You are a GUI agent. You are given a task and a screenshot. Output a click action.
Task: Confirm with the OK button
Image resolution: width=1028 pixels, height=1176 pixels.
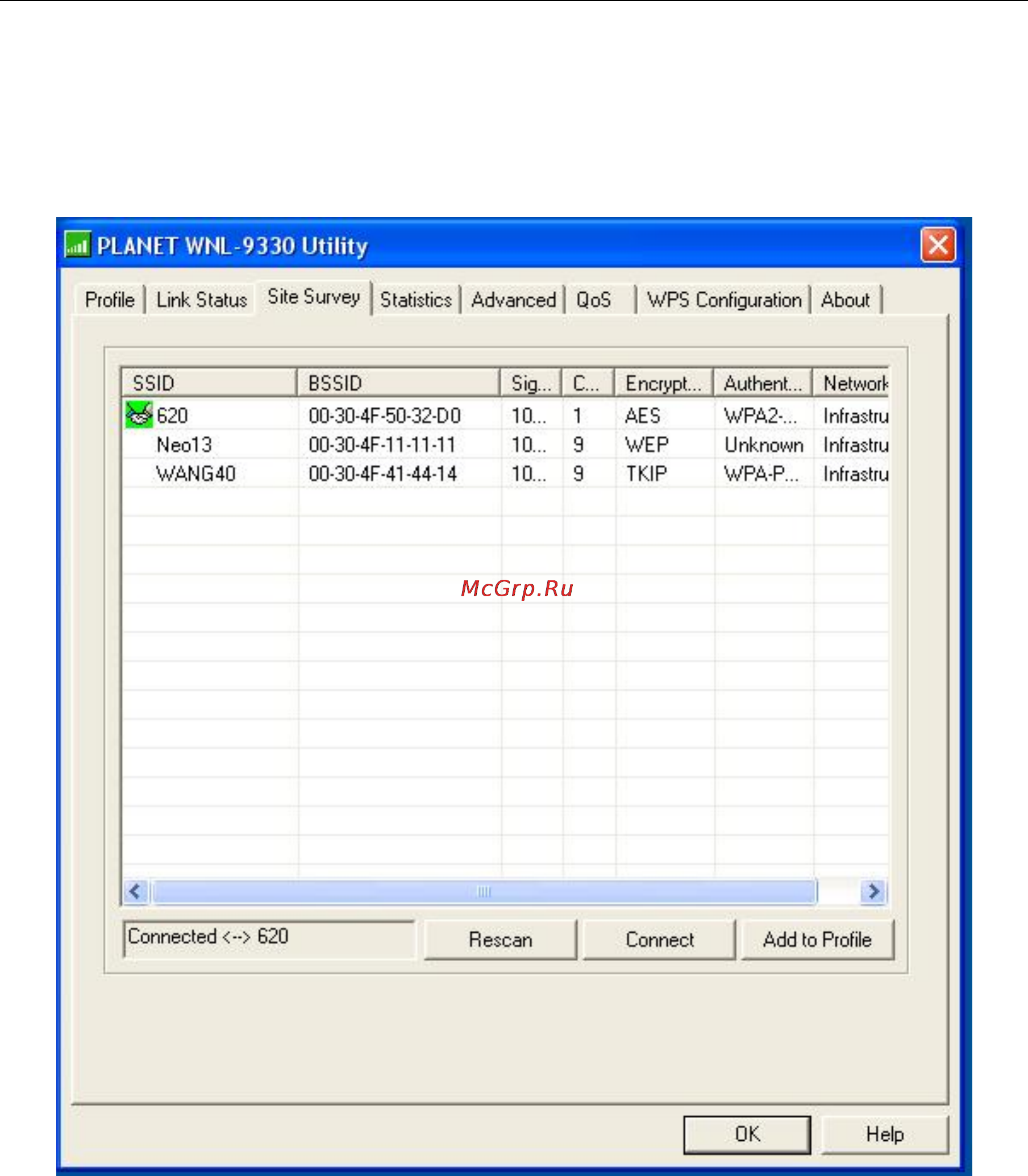point(747,1134)
